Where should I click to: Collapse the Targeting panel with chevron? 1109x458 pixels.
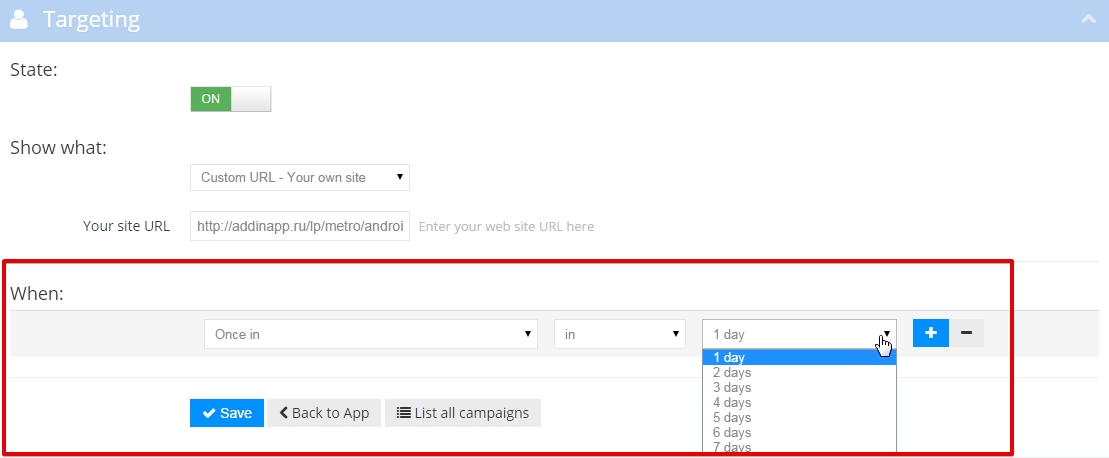1088,18
